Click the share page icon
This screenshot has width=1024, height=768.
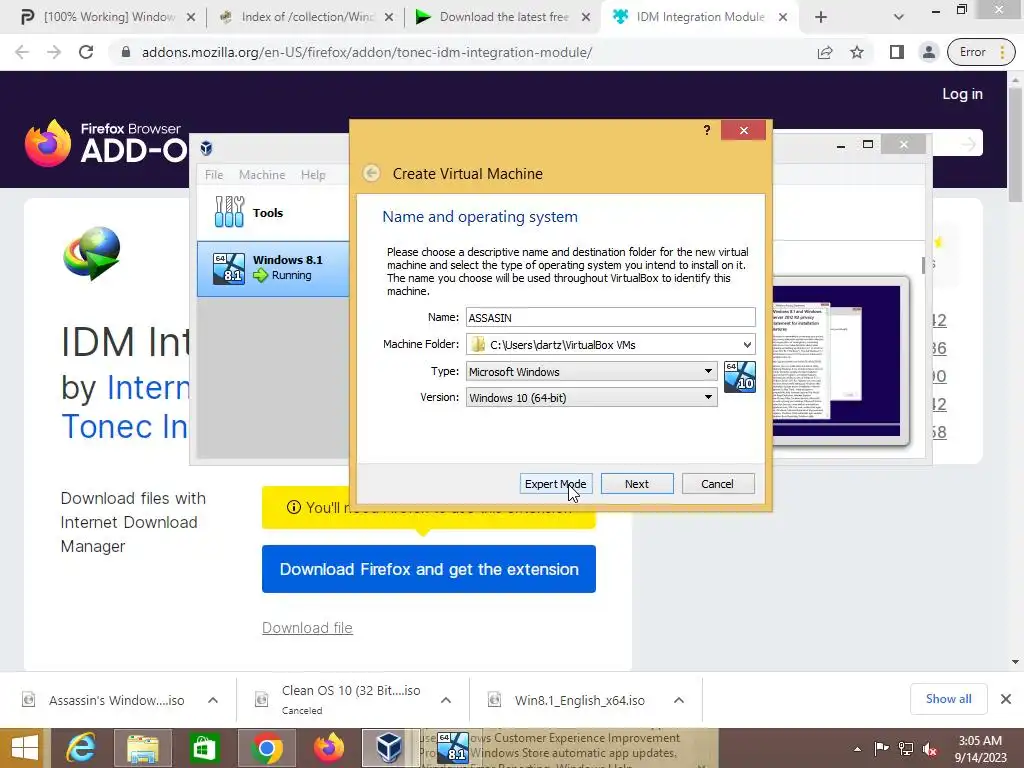point(825,52)
